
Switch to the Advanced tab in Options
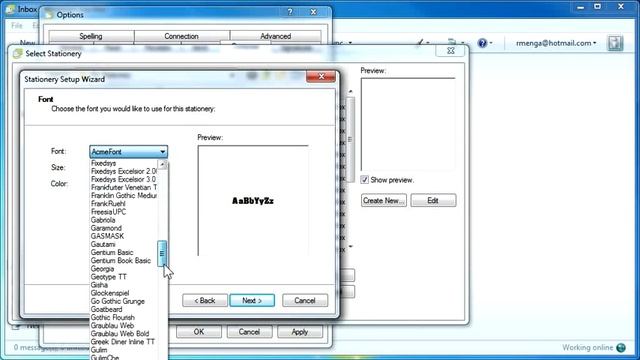coord(276,36)
